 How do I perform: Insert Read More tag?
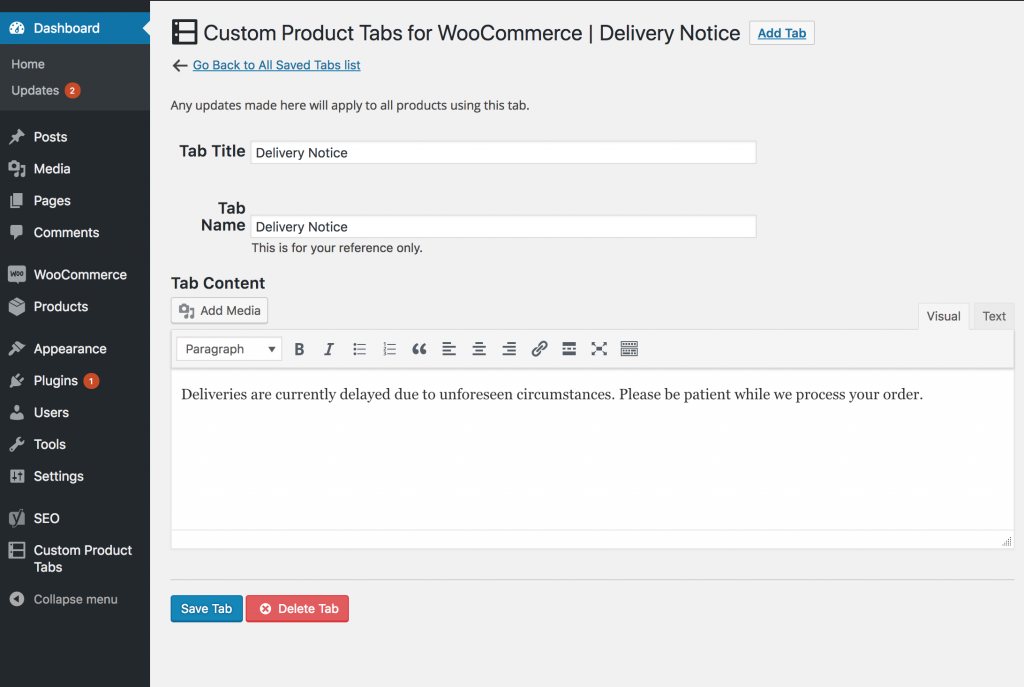tap(569, 349)
